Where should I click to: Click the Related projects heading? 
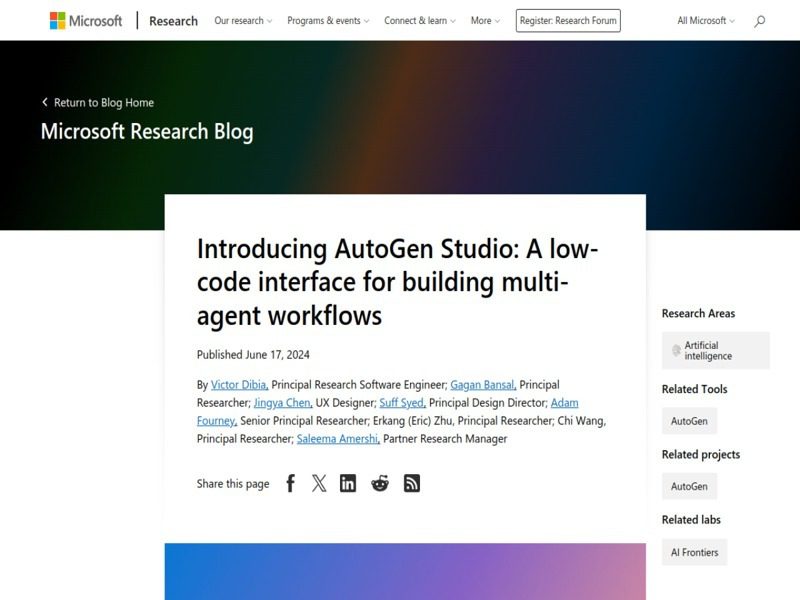pos(701,454)
